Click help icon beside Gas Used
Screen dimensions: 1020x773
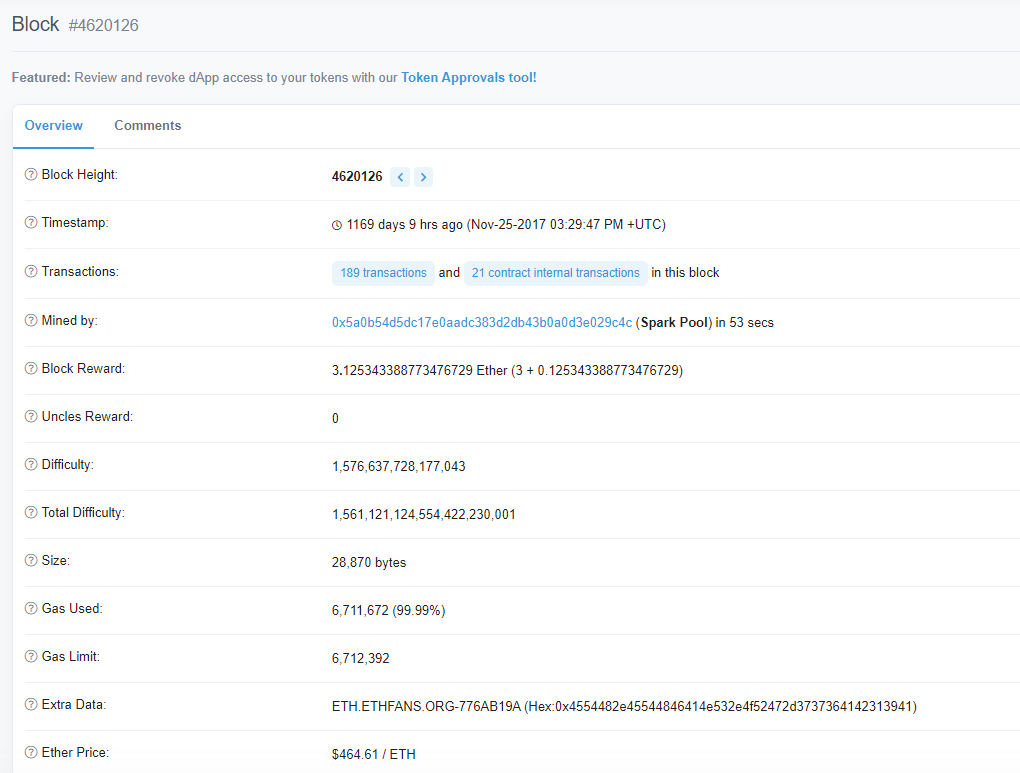coord(31,609)
